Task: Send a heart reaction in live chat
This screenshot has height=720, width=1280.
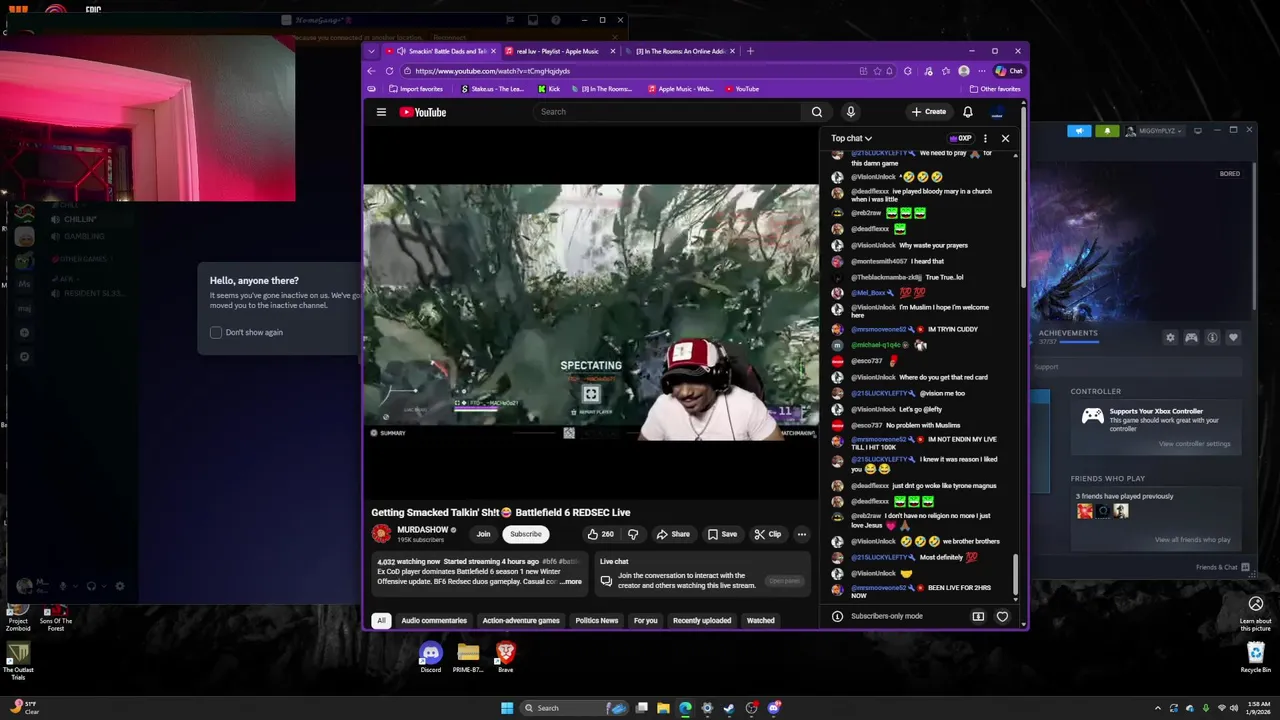Action: click(x=1002, y=616)
